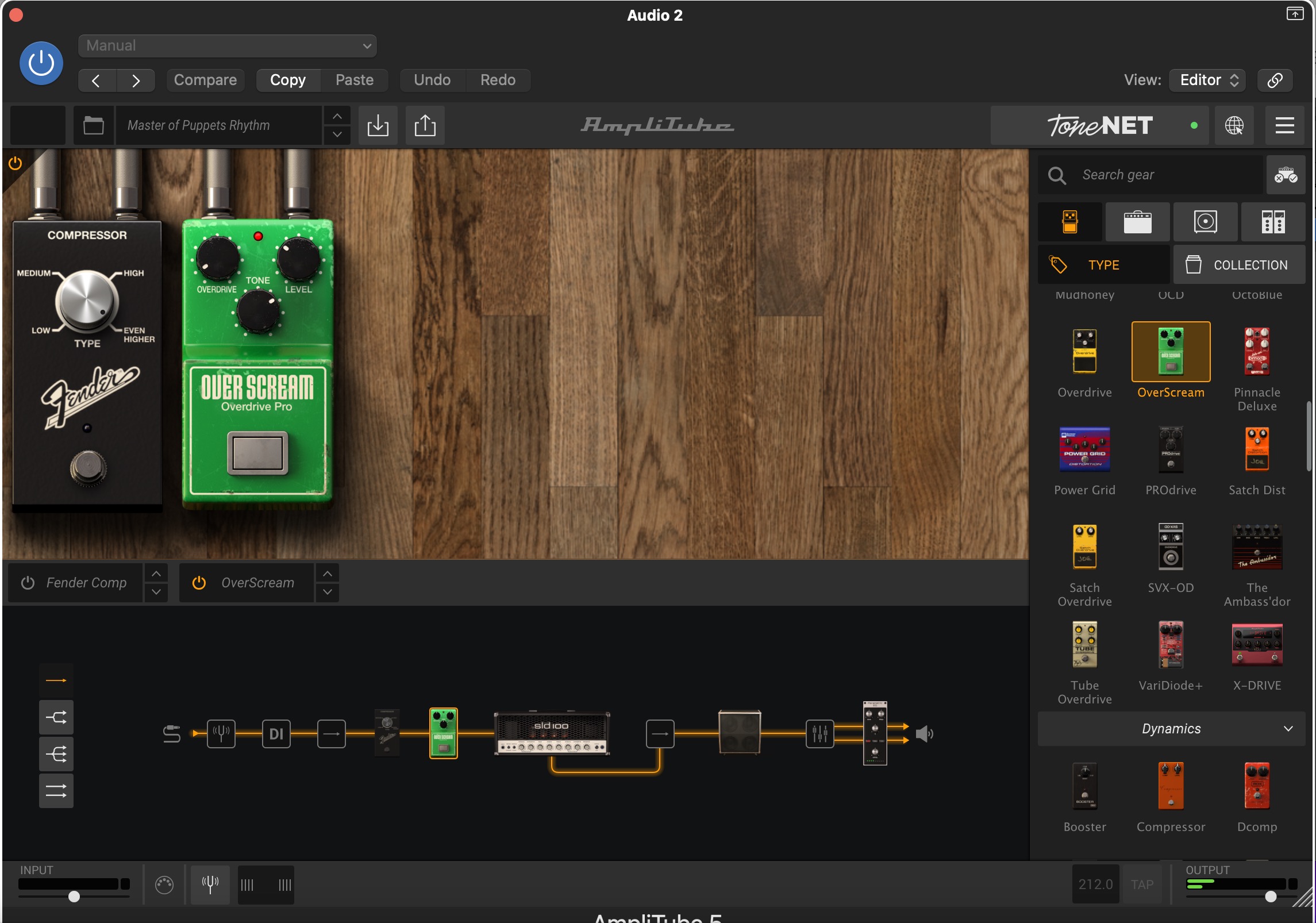Select the amplifiers category tab
The height and width of the screenshot is (923, 1316).
tap(1137, 222)
